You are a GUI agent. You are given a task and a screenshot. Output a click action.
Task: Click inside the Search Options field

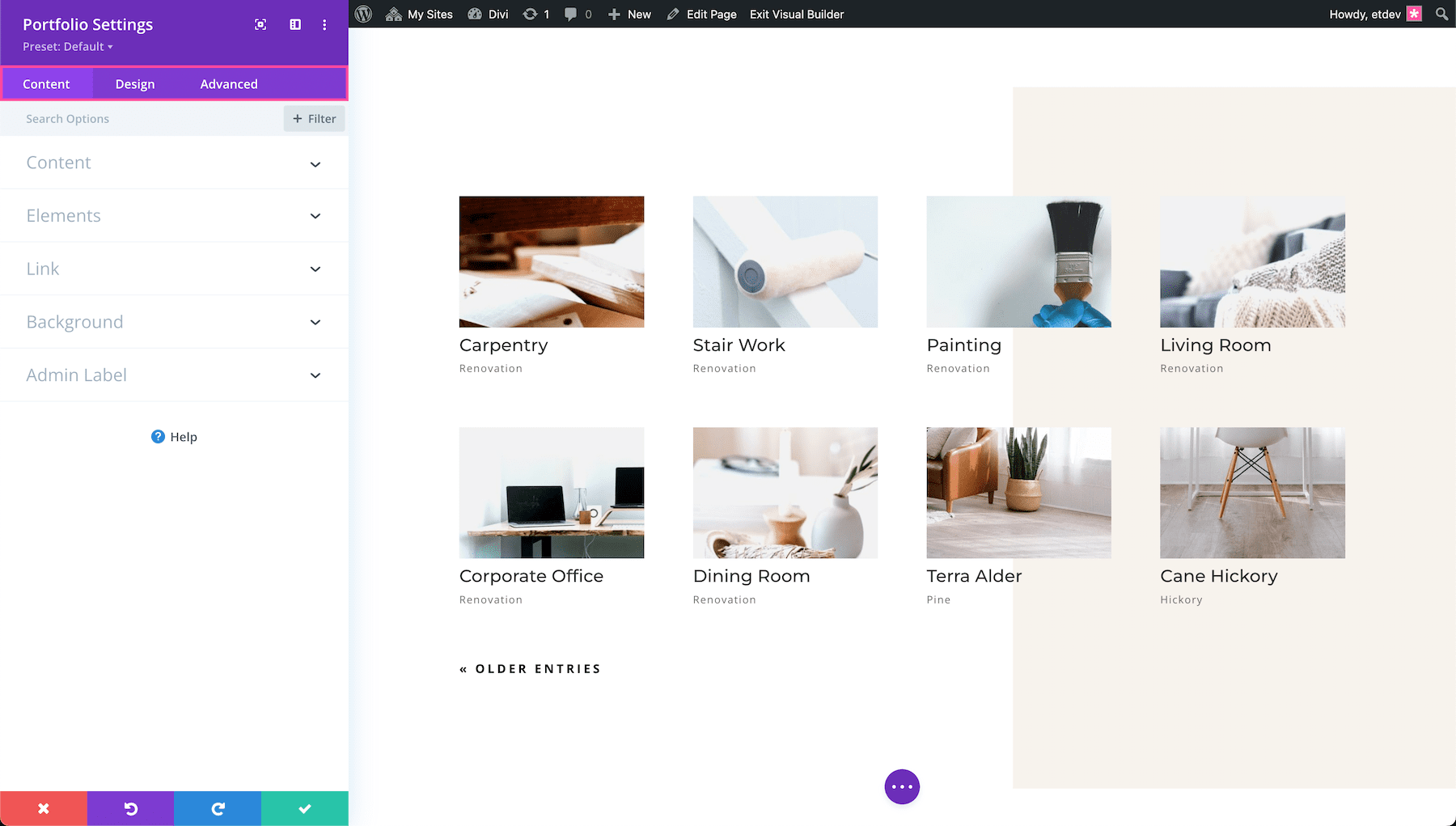pos(121,118)
